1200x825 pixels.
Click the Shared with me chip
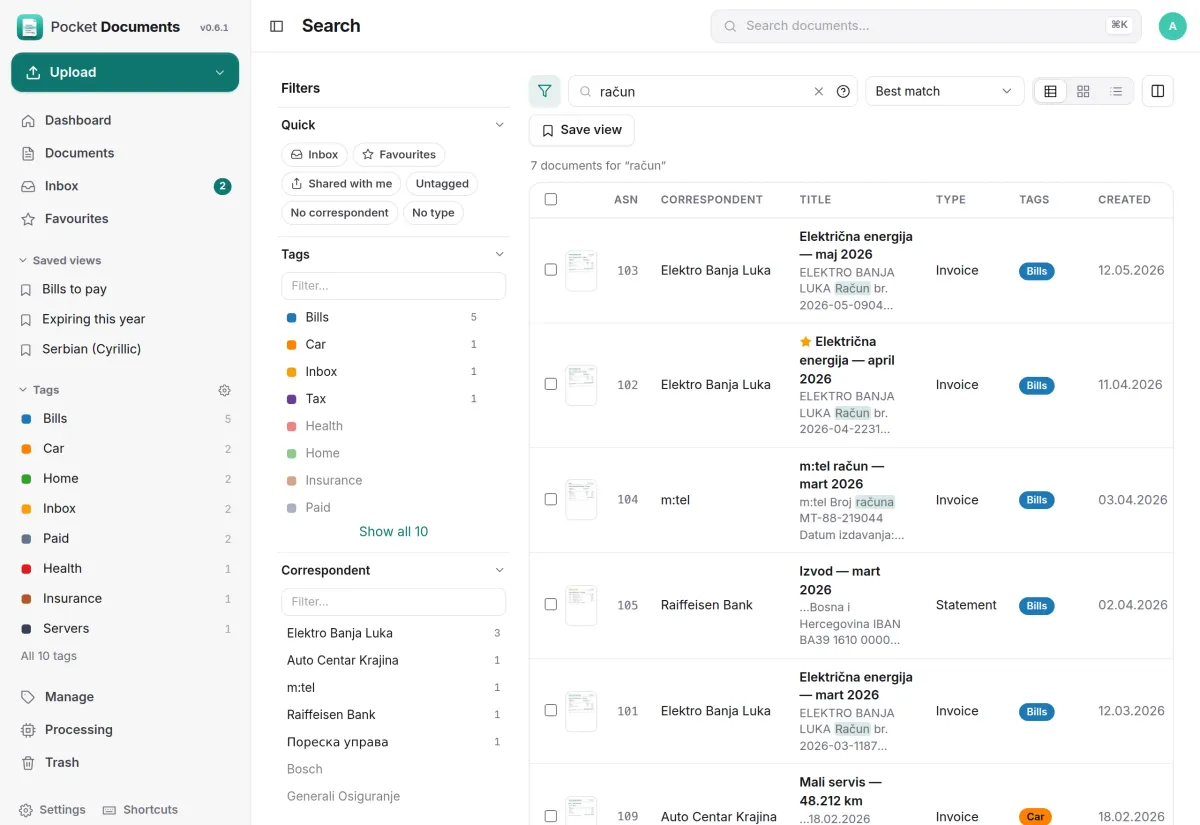tap(341, 184)
